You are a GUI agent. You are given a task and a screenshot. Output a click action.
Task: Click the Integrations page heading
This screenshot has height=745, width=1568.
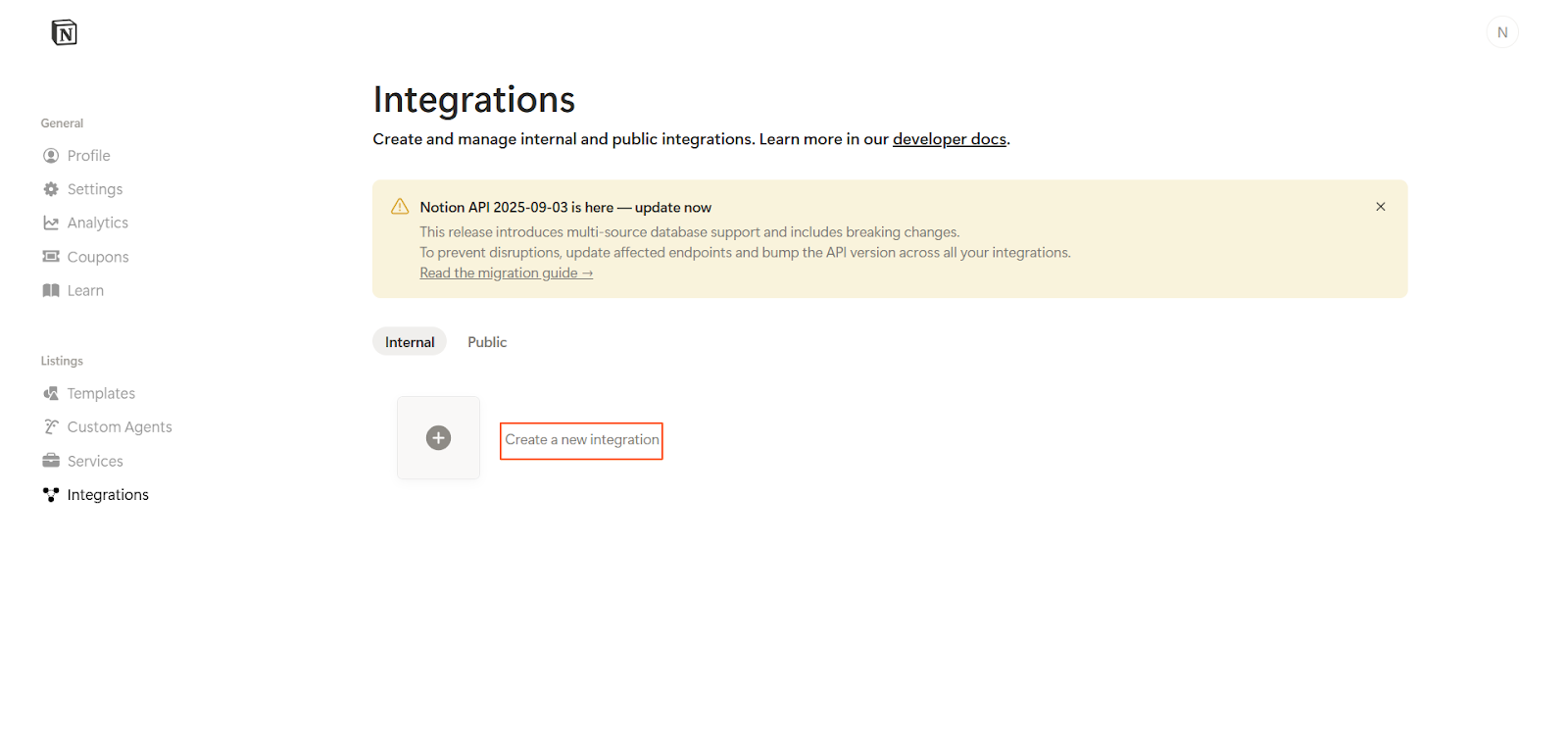(x=474, y=100)
